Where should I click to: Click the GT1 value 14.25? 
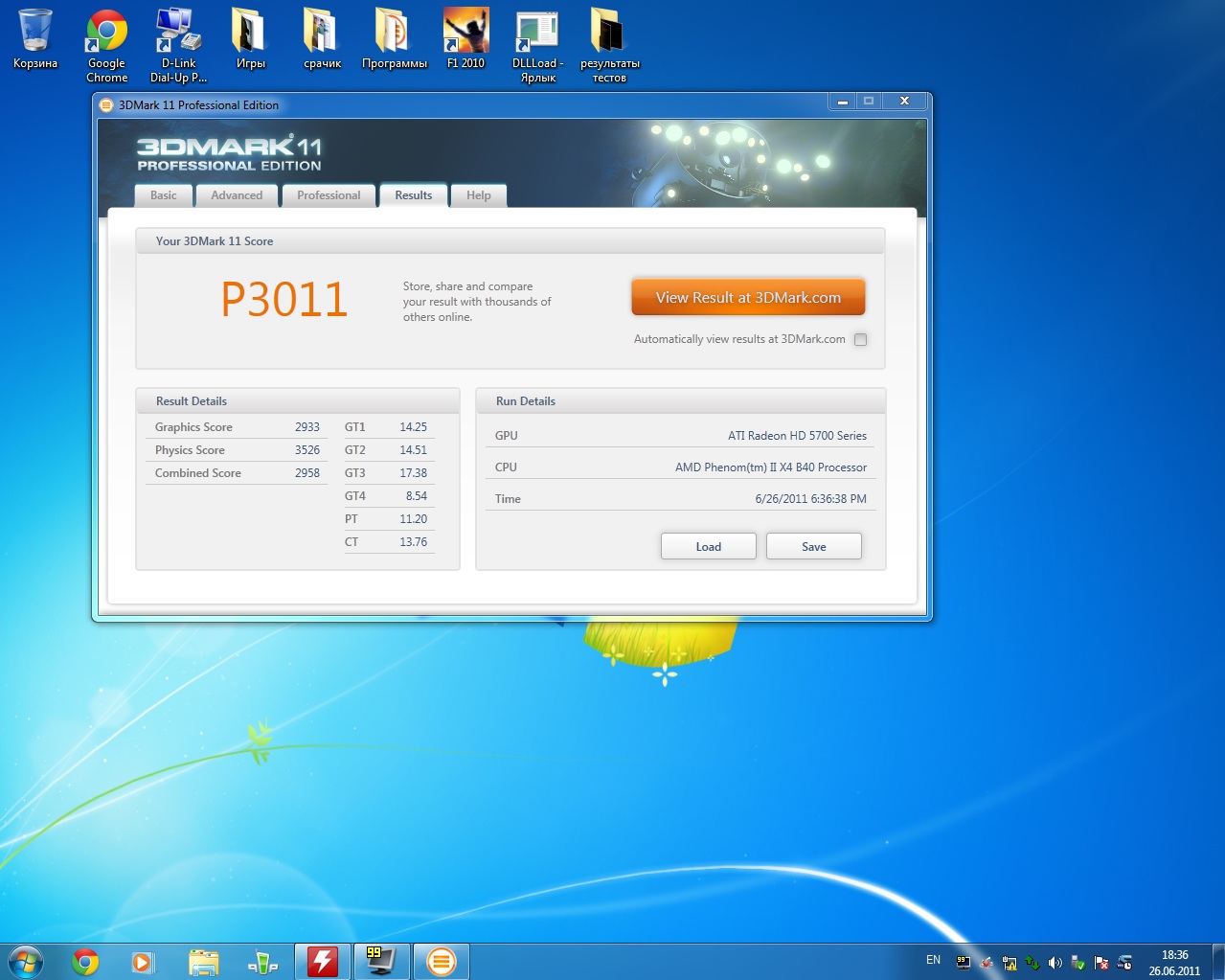click(413, 427)
